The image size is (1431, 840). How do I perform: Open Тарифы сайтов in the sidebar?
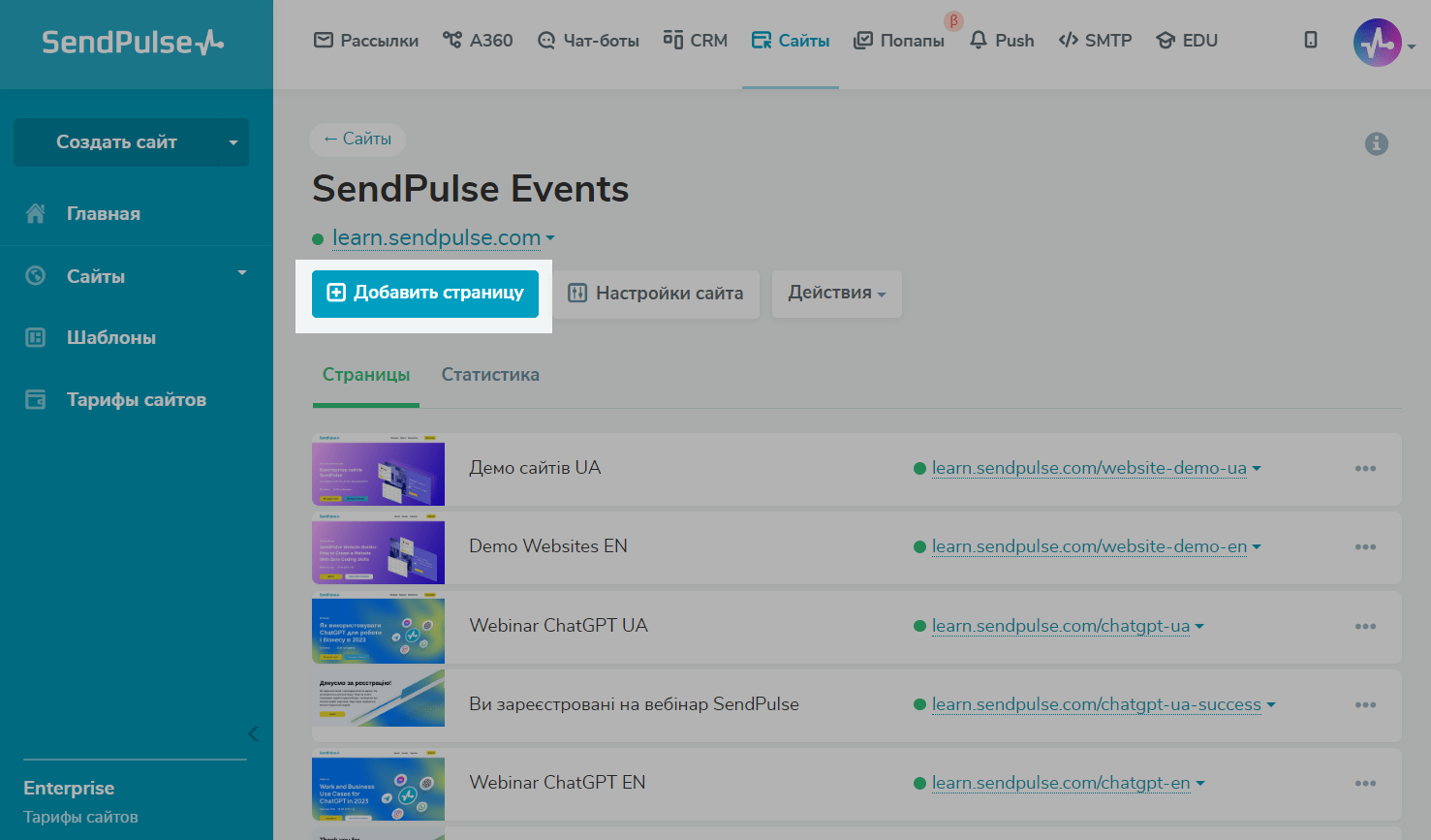pyautogui.click(x=137, y=400)
